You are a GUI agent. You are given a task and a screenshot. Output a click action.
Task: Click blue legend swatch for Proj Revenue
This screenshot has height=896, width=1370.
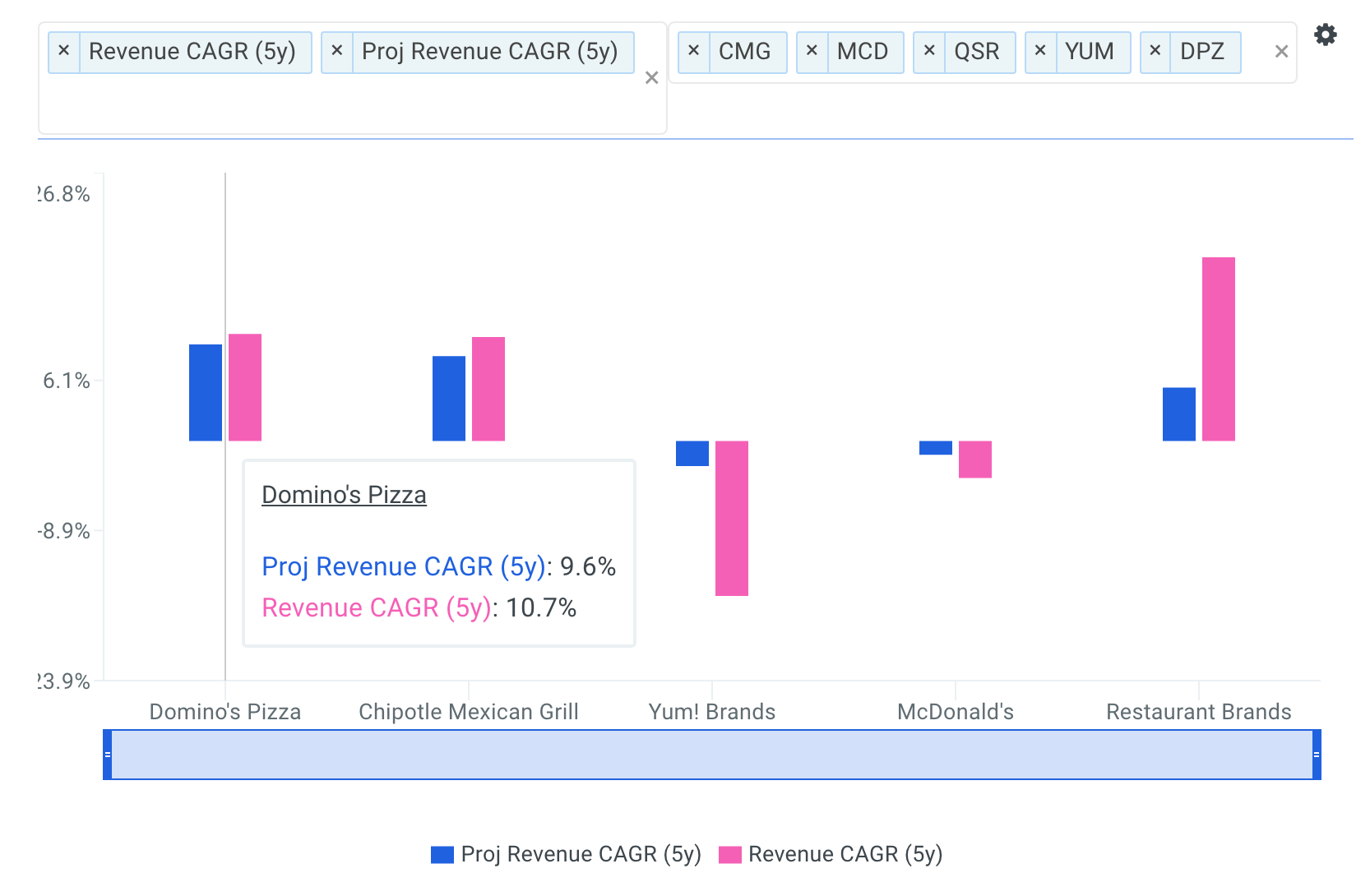[x=442, y=855]
